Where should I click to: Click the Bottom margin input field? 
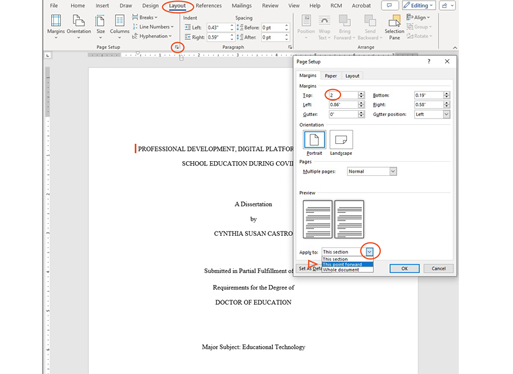pos(429,95)
